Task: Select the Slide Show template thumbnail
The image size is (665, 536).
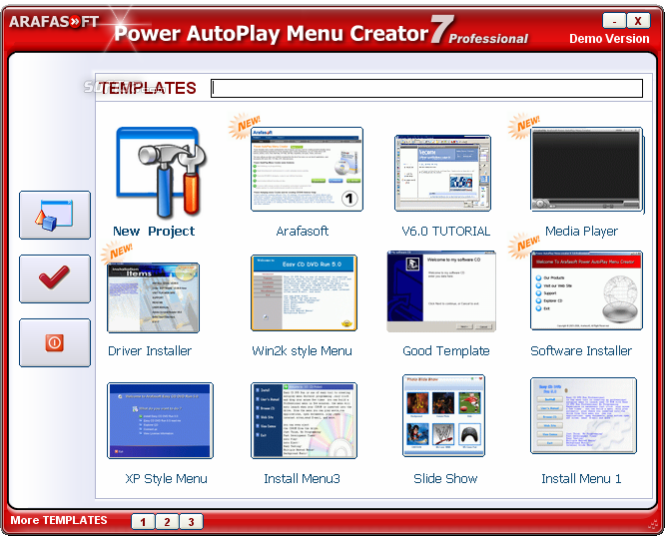Action: tap(443, 416)
